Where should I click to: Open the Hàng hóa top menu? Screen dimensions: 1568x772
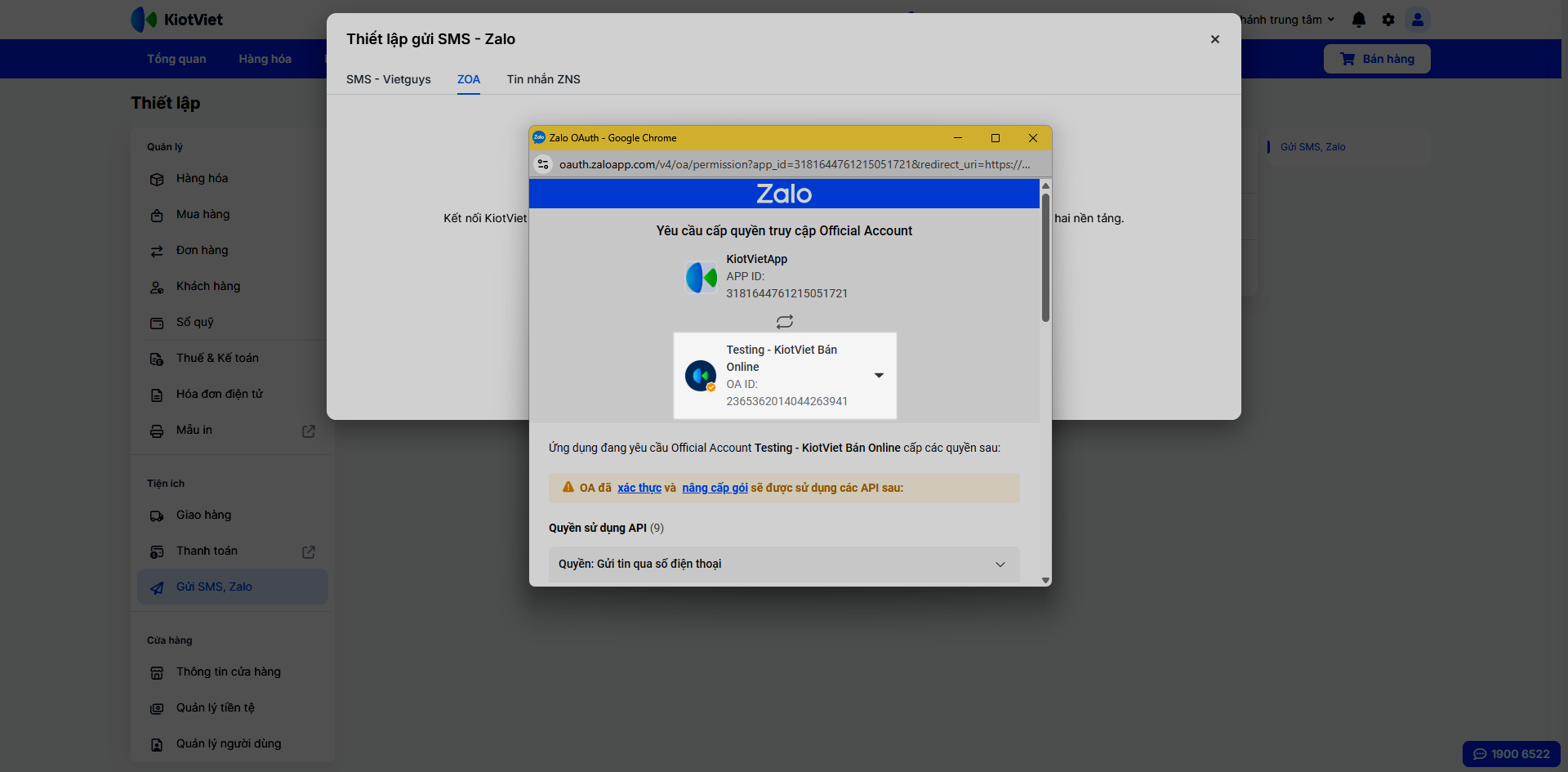coord(265,59)
